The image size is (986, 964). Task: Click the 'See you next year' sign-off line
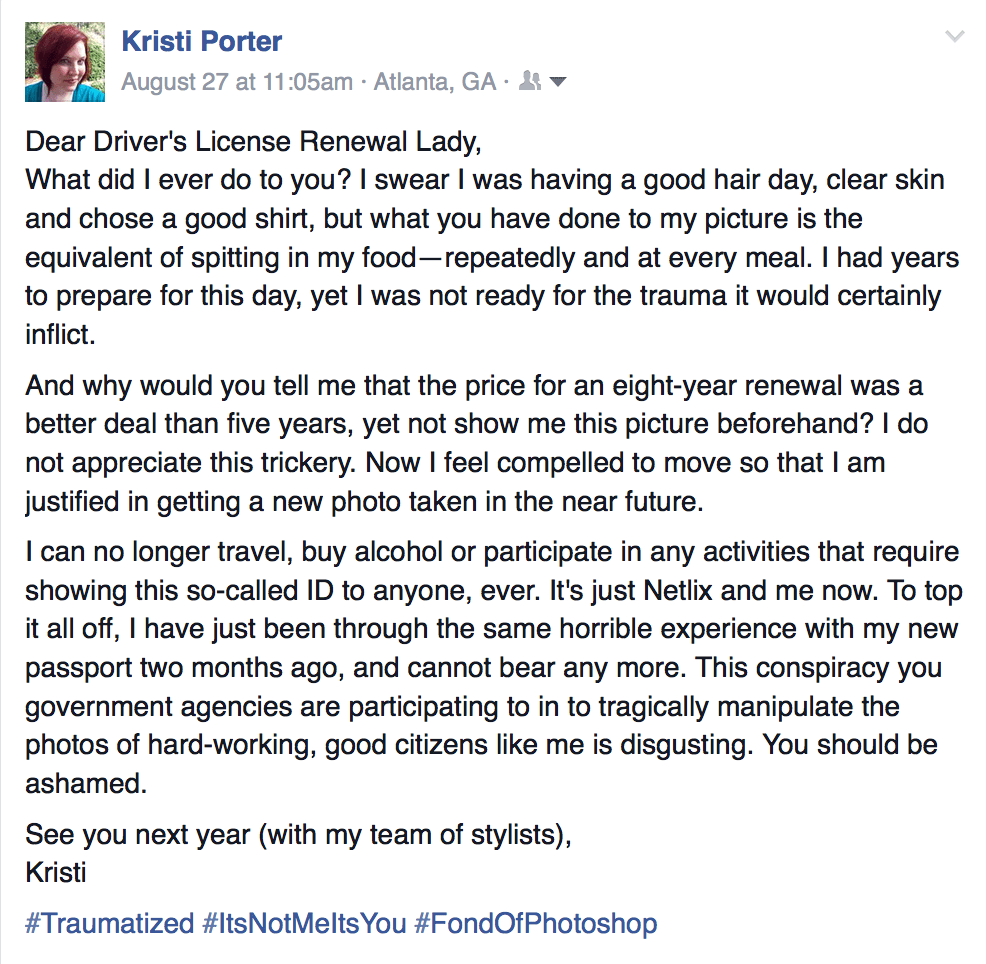[x=299, y=834]
